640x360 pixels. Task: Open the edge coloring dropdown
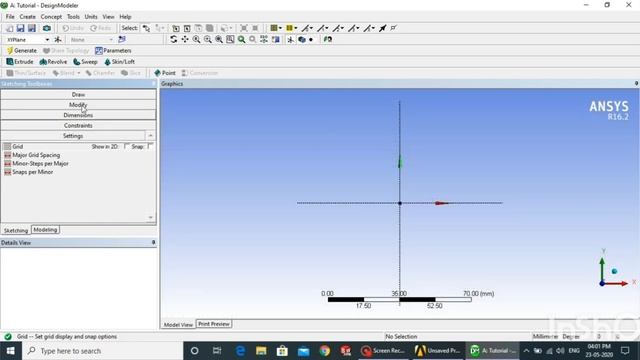[296, 28]
